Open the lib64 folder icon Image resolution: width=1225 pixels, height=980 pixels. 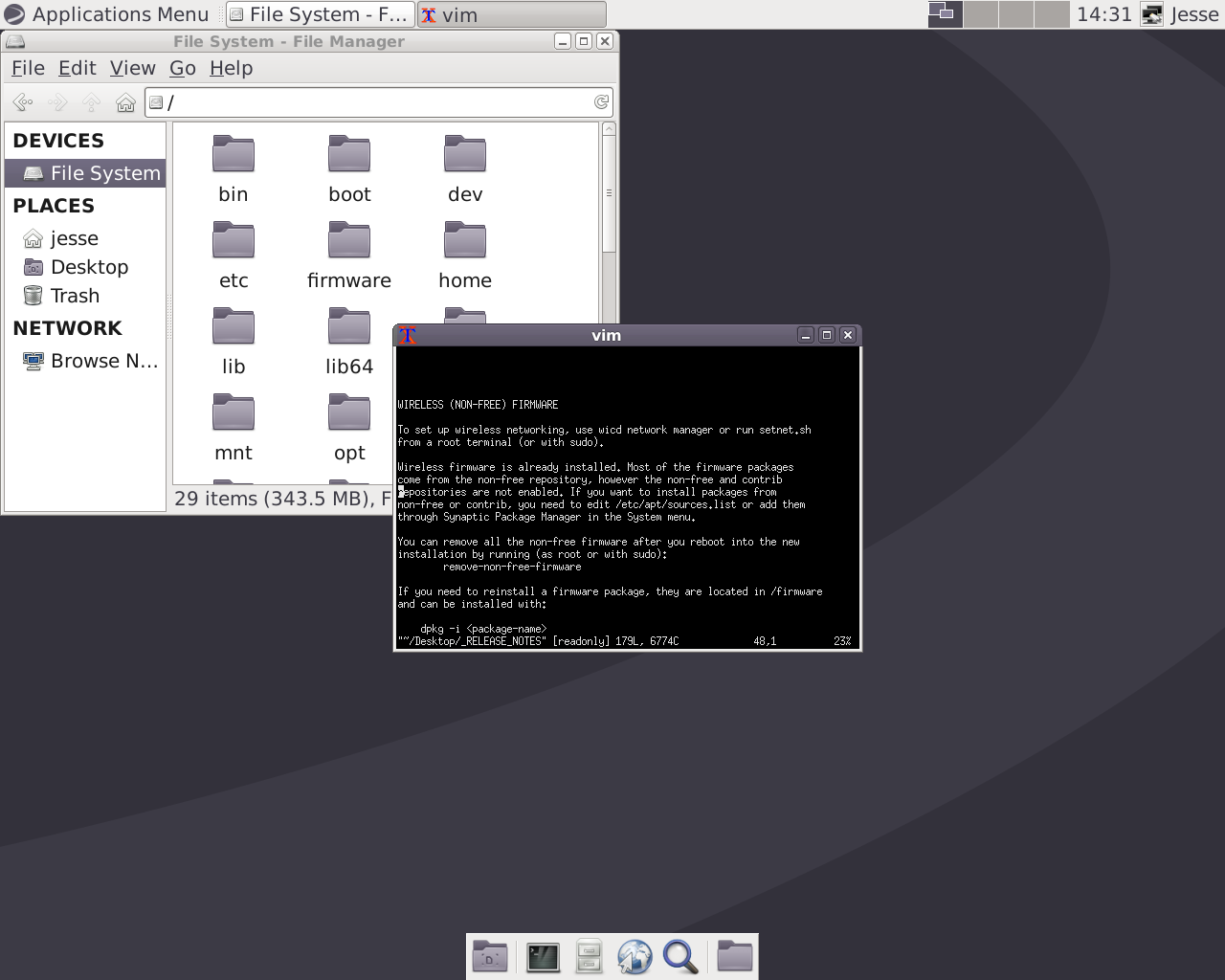tap(349, 326)
